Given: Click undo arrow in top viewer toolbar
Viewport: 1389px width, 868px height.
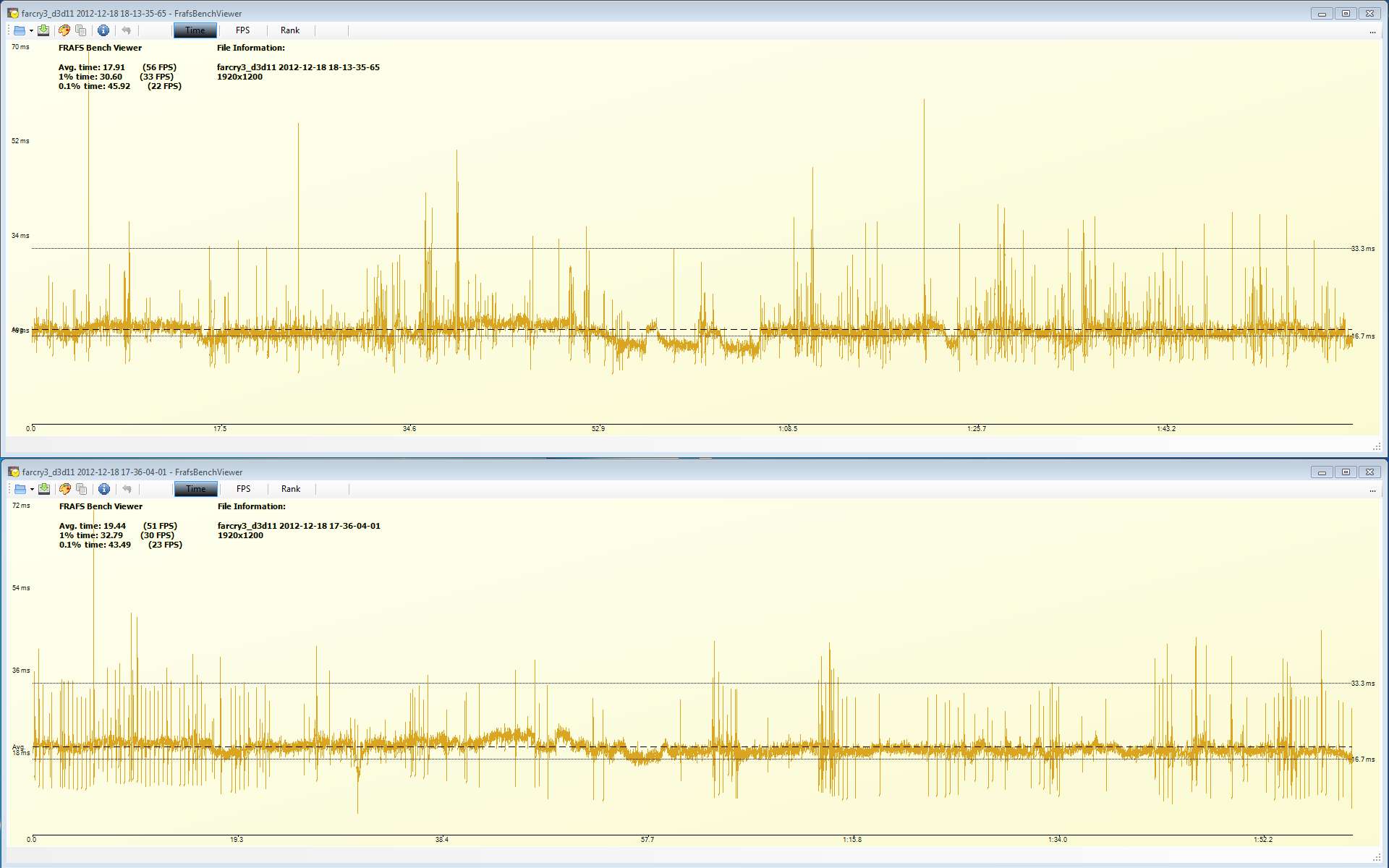Looking at the screenshot, I should (127, 30).
